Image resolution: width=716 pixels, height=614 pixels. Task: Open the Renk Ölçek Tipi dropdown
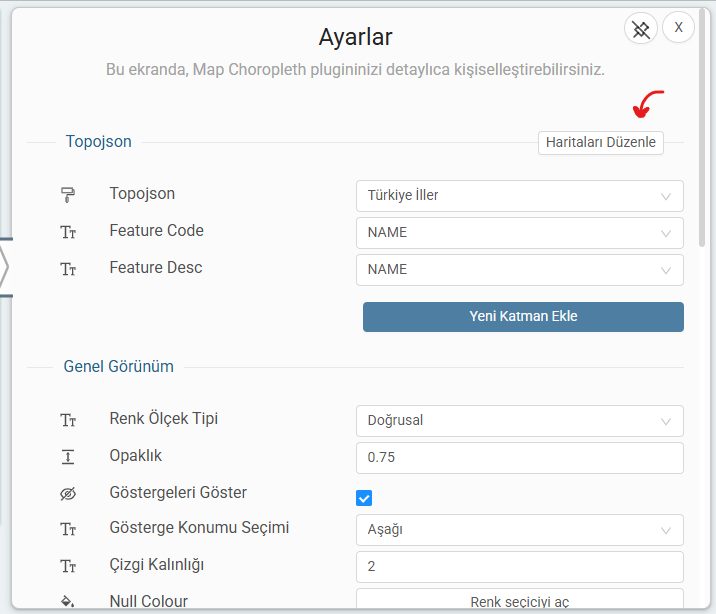[519, 421]
